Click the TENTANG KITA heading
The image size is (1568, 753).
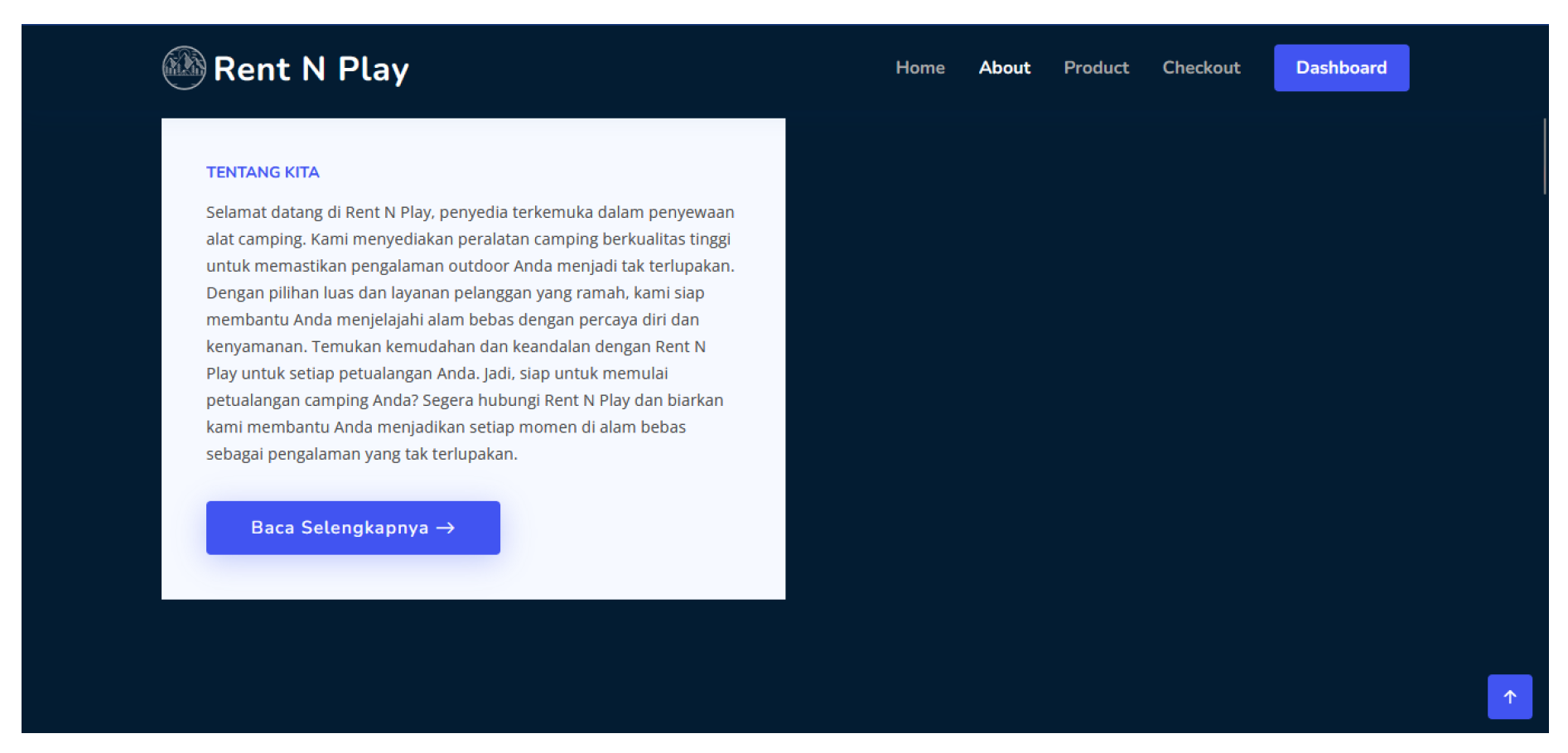click(x=262, y=171)
